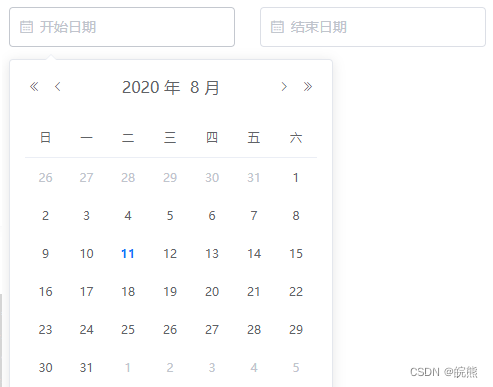Select date 13 in the calendar

click(x=212, y=254)
